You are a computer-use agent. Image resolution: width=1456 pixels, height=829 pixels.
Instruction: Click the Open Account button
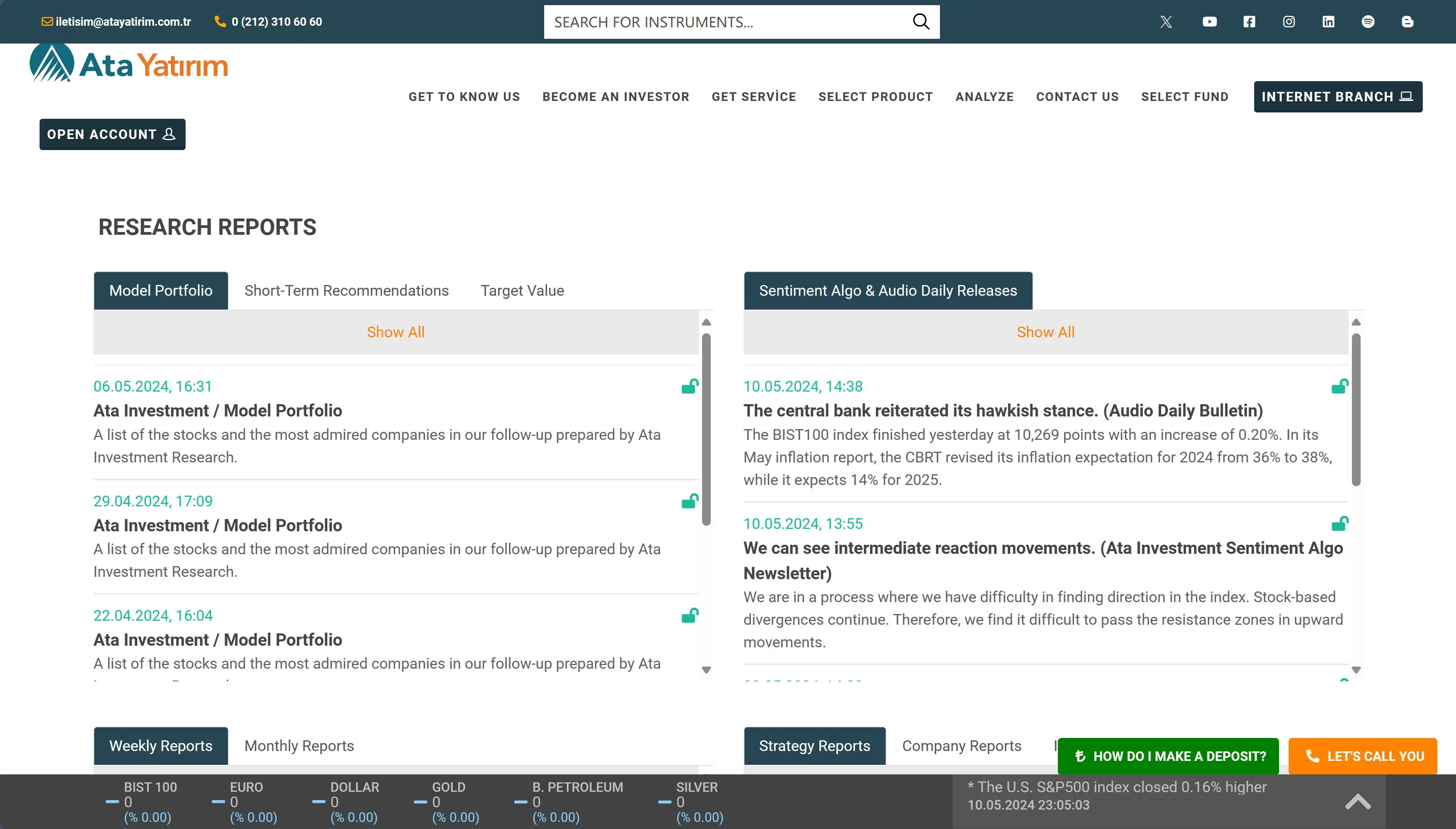click(112, 134)
